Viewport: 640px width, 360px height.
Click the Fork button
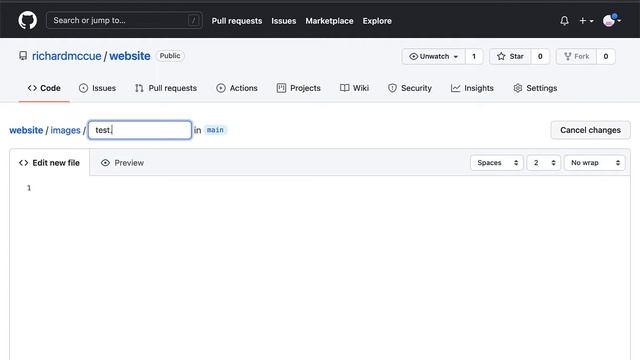coord(576,56)
